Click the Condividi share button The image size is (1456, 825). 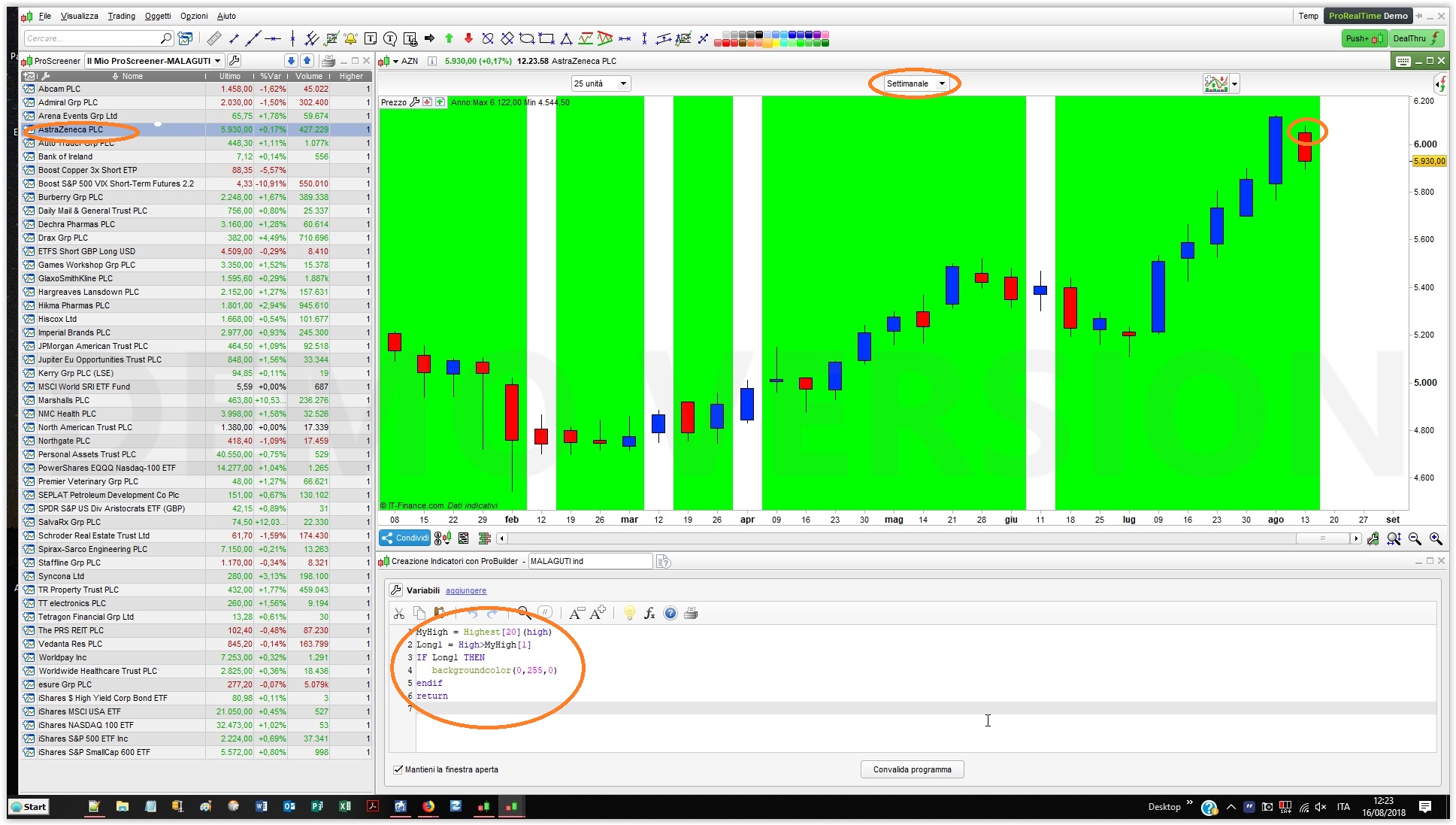[405, 538]
